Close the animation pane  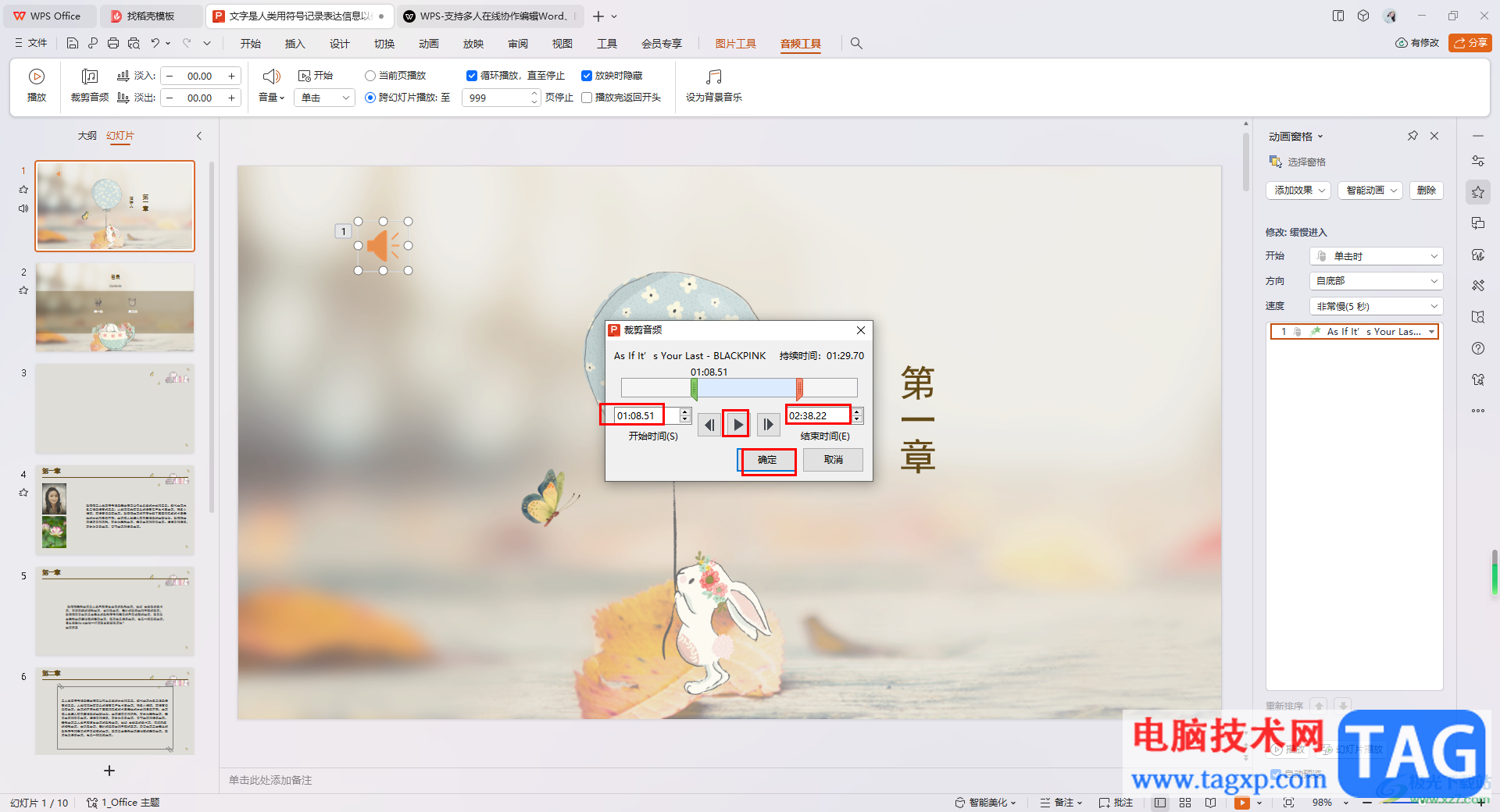pyautogui.click(x=1434, y=136)
